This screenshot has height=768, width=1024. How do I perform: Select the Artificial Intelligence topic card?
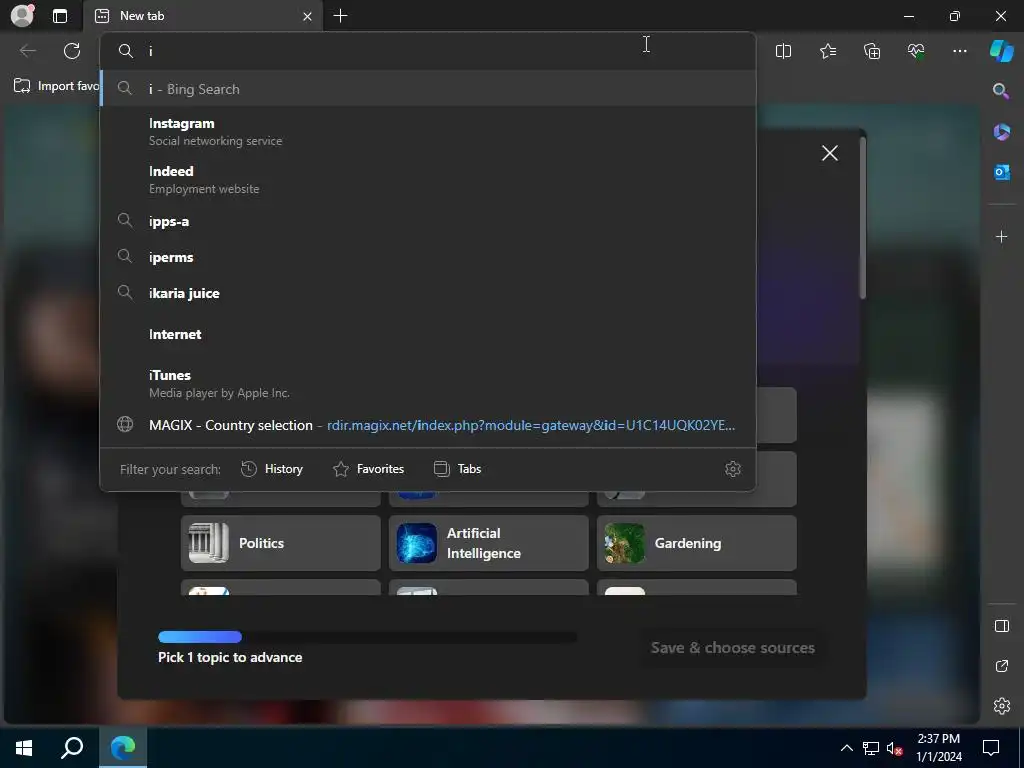[x=488, y=543]
